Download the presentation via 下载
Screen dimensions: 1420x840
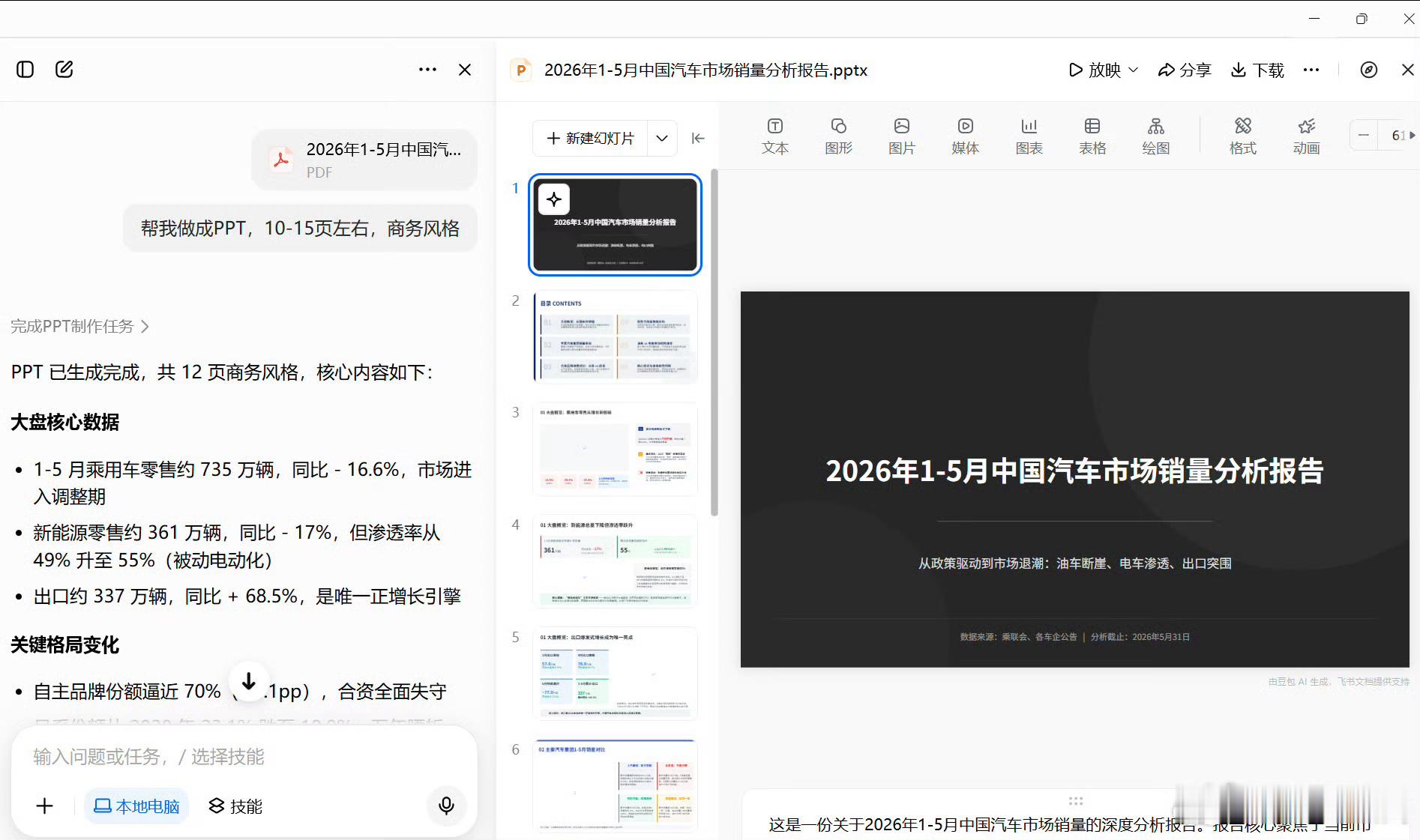click(x=1257, y=70)
